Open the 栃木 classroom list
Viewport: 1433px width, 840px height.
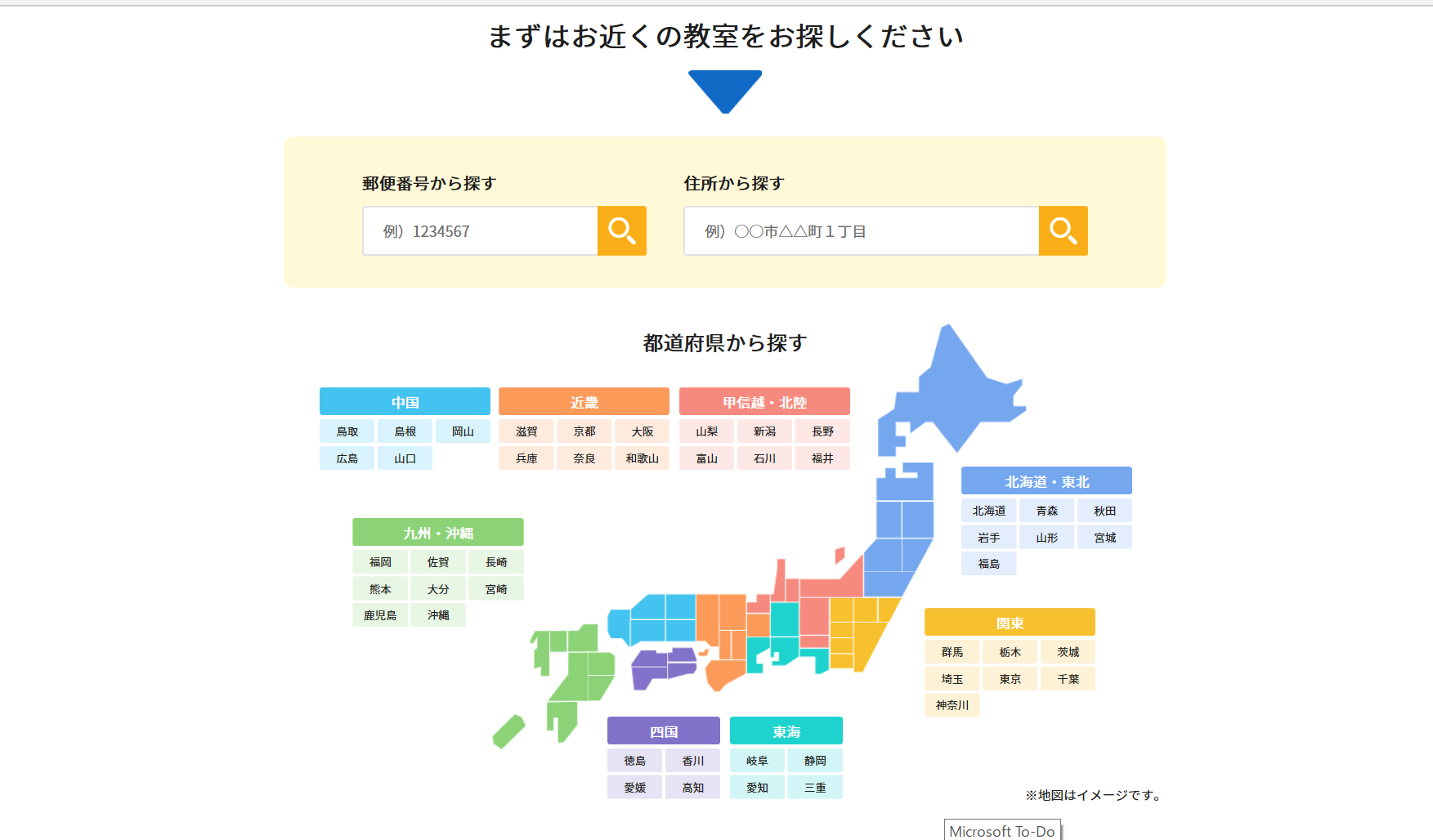point(1010,652)
